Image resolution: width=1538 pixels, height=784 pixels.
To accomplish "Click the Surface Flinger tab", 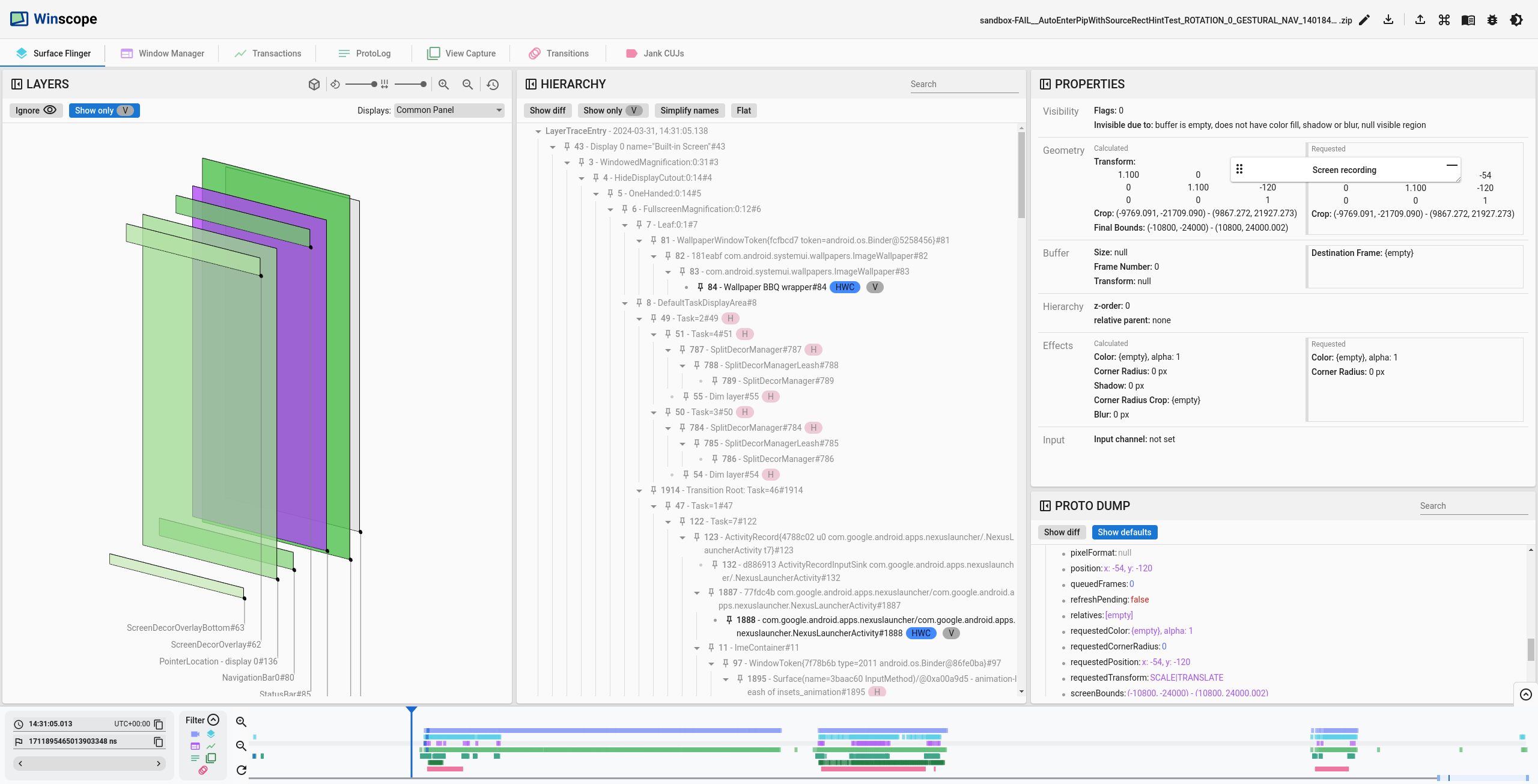I will pyautogui.click(x=61, y=52).
